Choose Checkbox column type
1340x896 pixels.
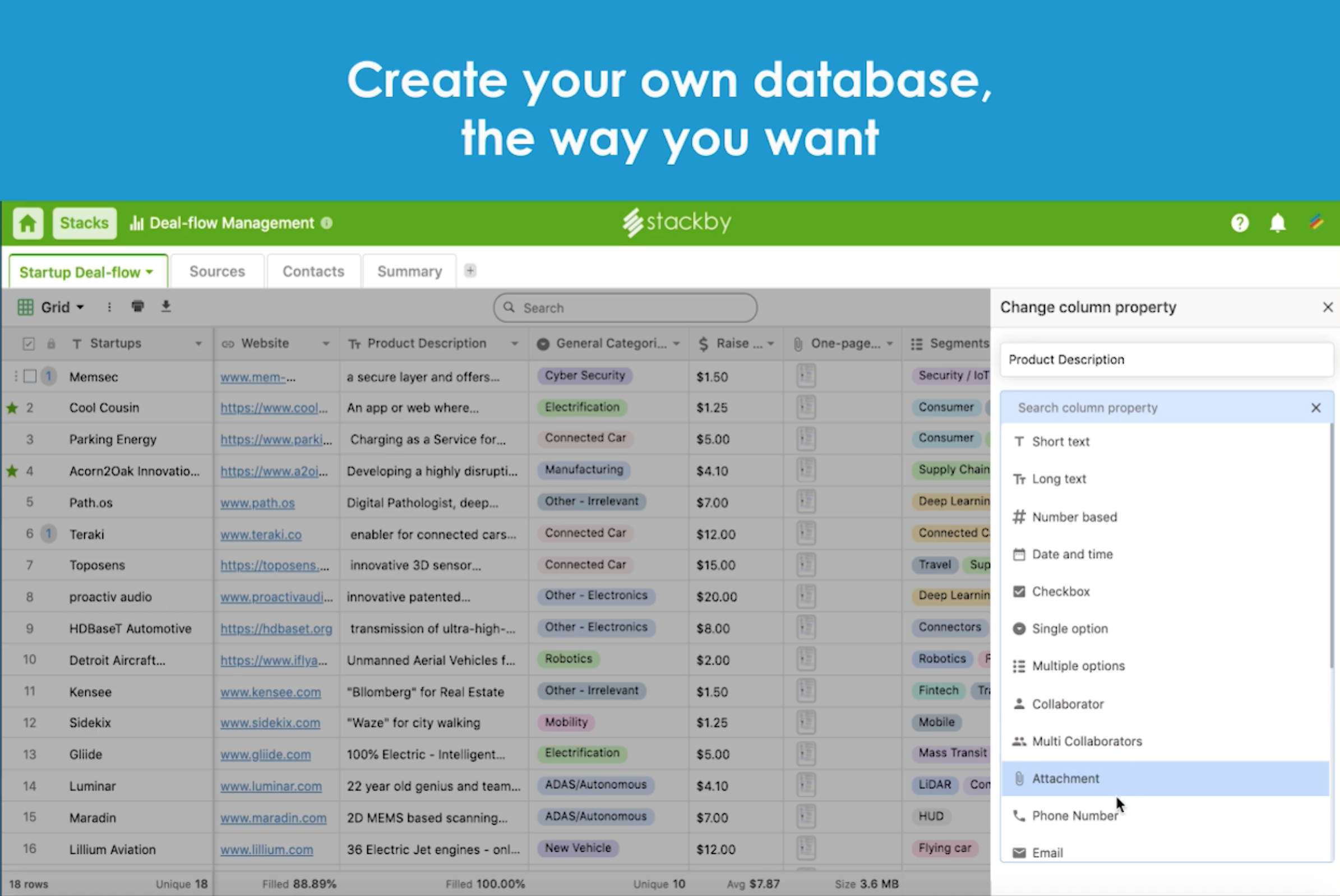(x=1166, y=592)
